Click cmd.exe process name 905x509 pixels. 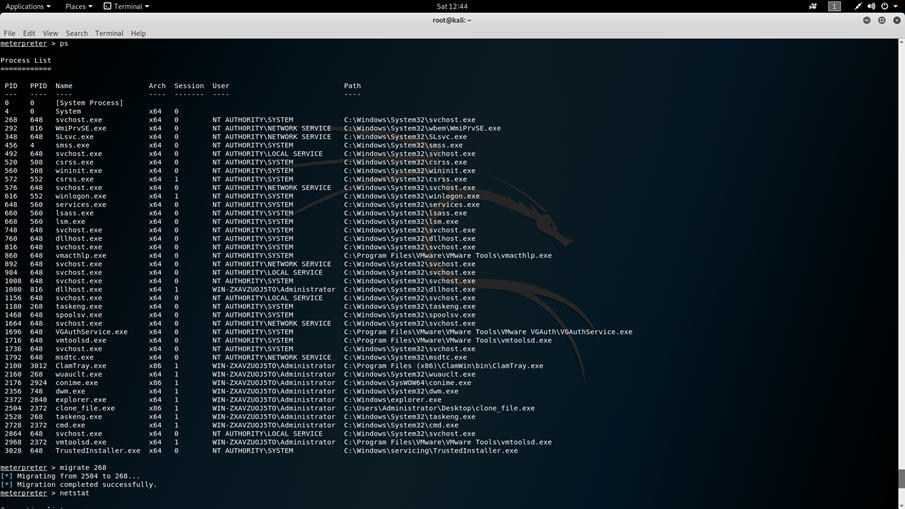(70, 425)
